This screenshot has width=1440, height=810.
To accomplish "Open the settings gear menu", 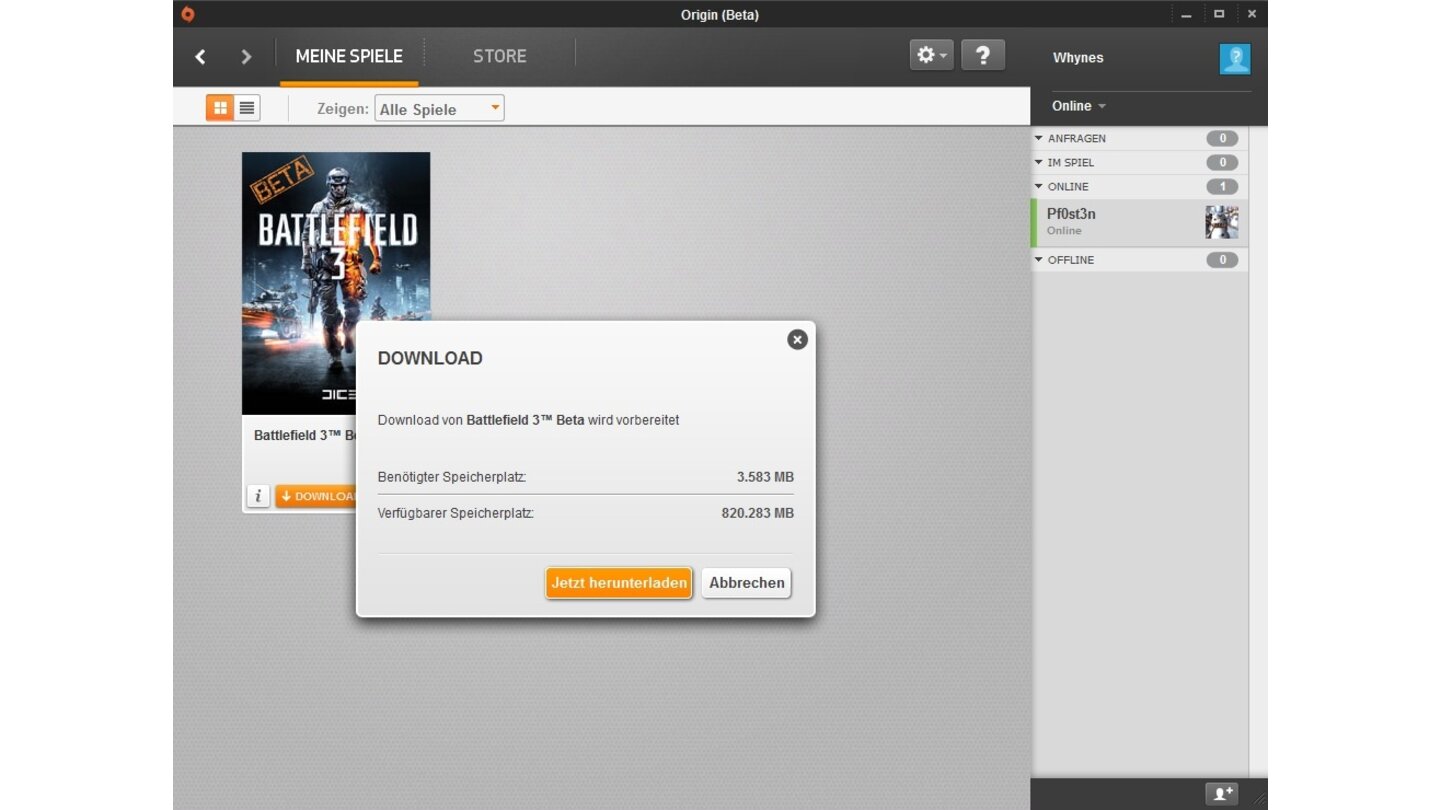I will (x=931, y=55).
